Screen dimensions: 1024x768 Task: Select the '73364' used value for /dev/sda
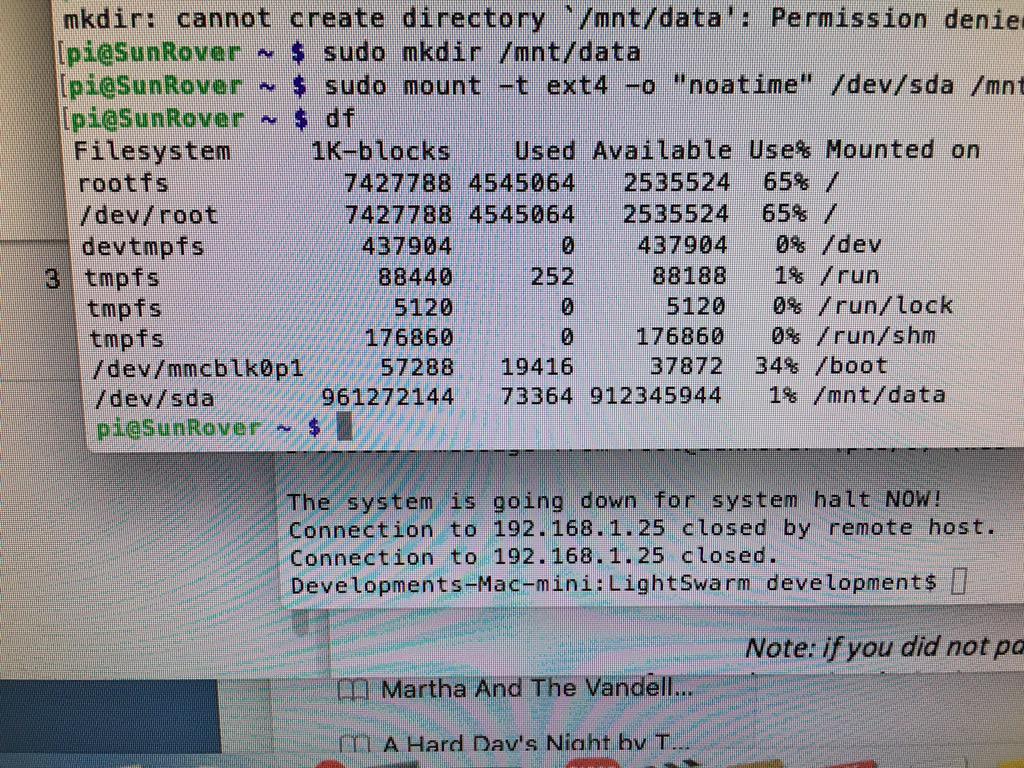point(537,396)
